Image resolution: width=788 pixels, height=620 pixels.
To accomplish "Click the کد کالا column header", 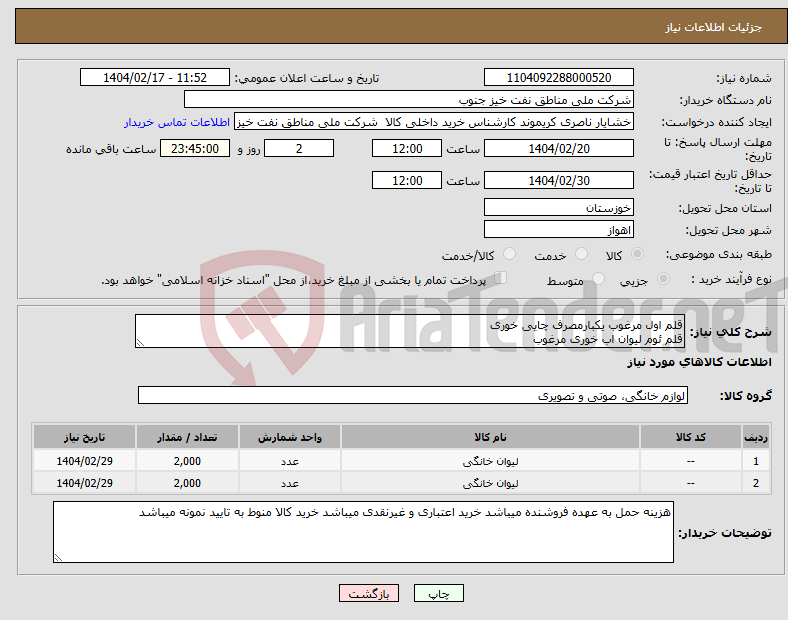I will 691,437.
